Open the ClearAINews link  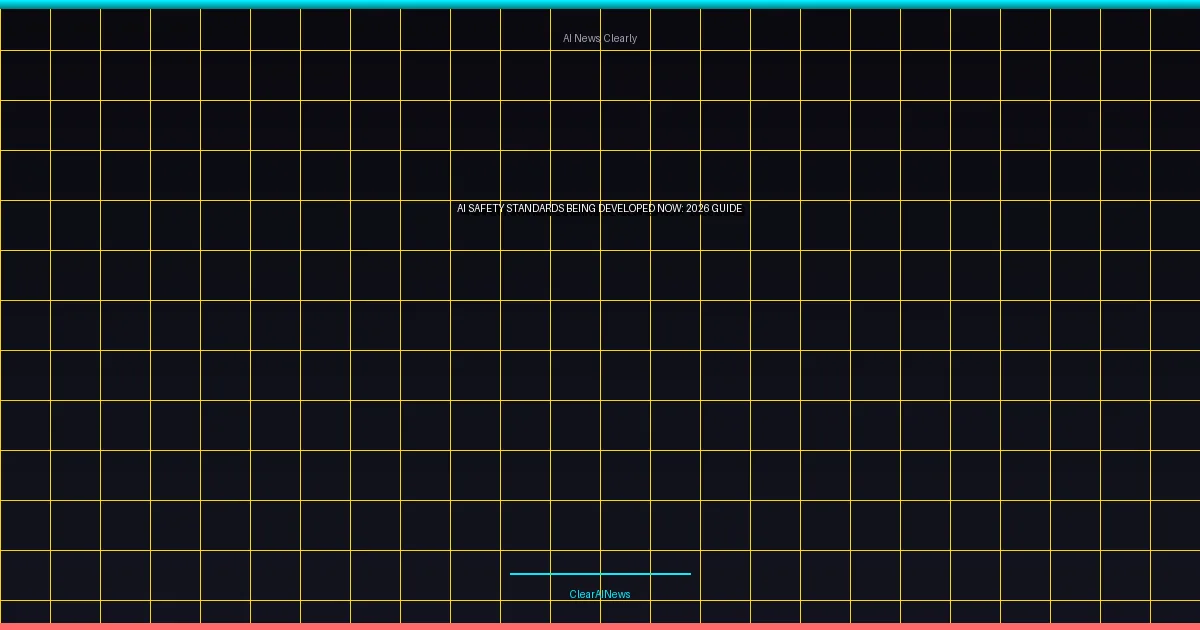tap(600, 594)
